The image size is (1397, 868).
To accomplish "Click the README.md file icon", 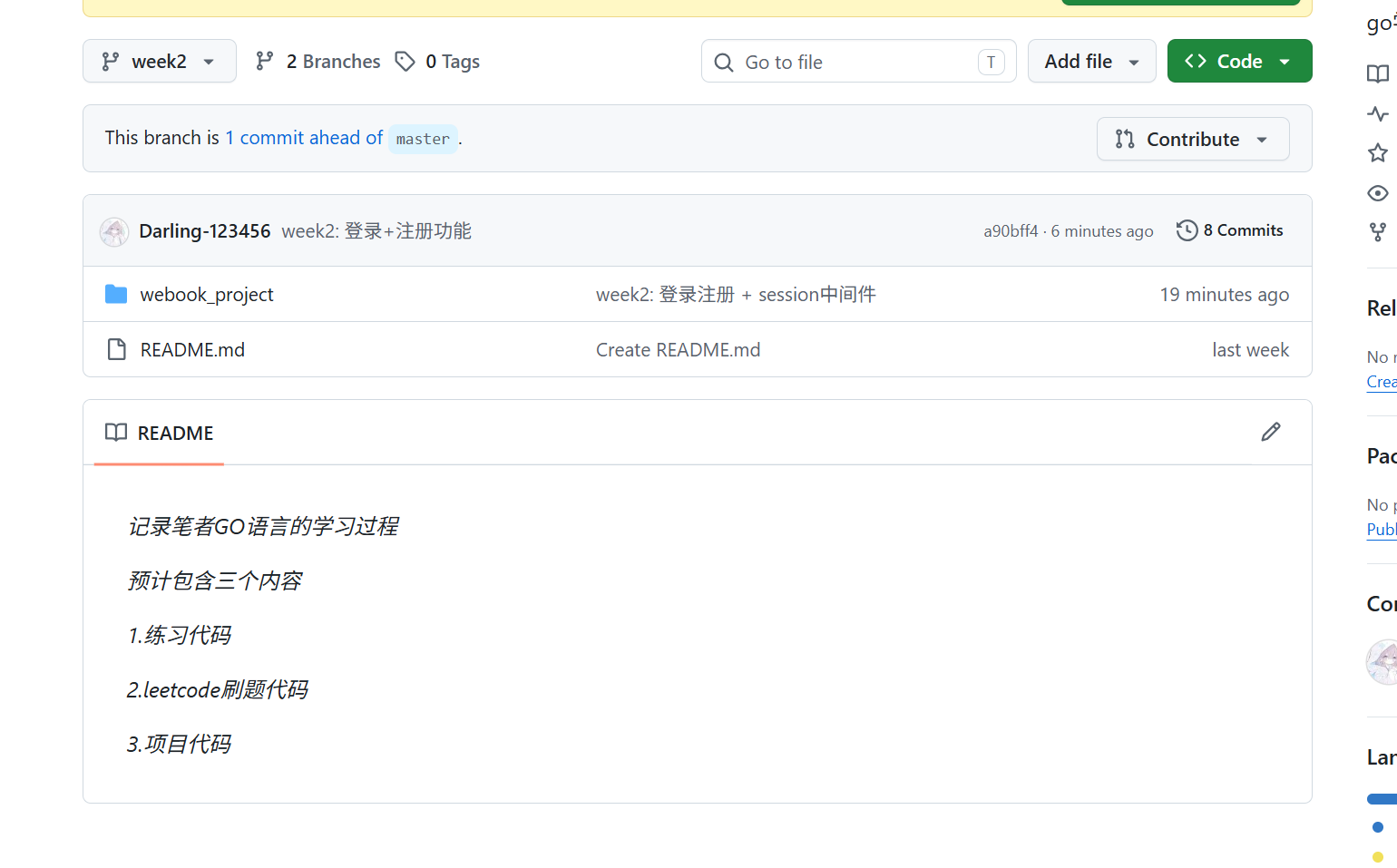I will (116, 349).
